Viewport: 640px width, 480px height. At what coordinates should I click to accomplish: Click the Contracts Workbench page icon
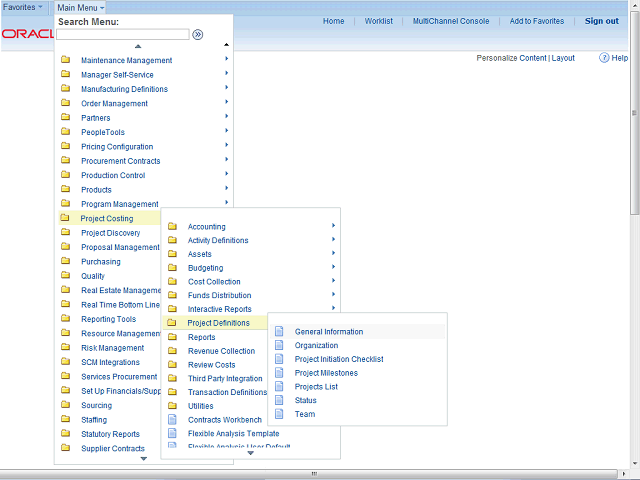tap(172, 420)
